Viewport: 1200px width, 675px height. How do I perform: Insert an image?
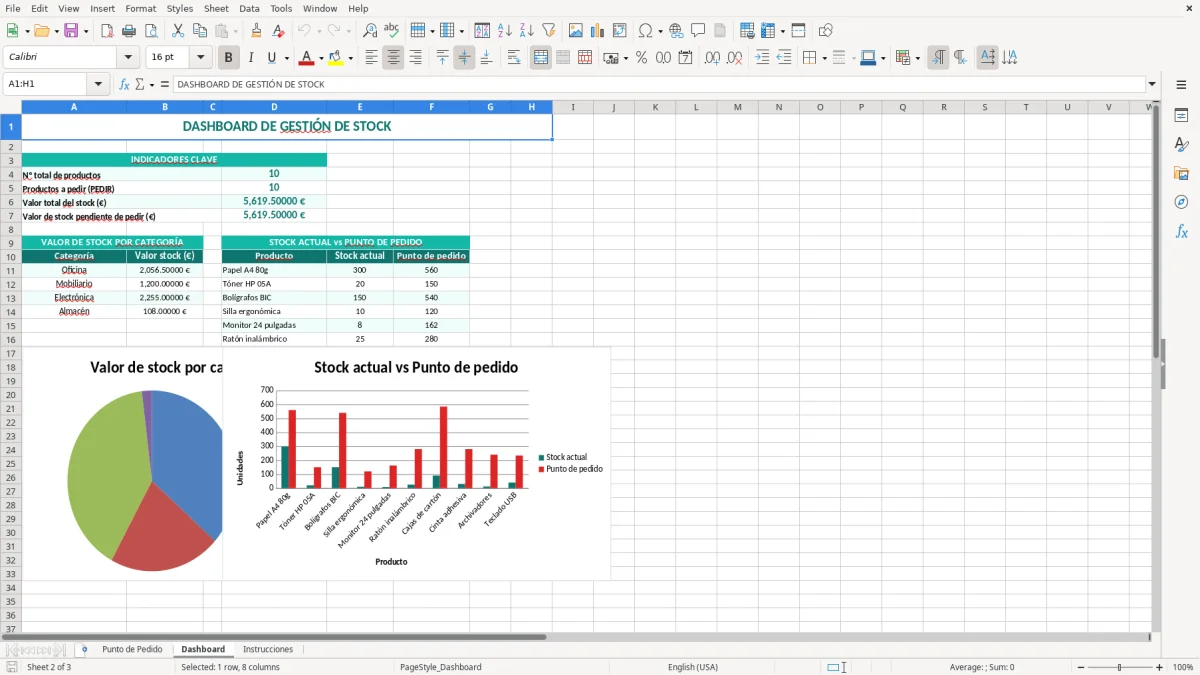point(576,31)
